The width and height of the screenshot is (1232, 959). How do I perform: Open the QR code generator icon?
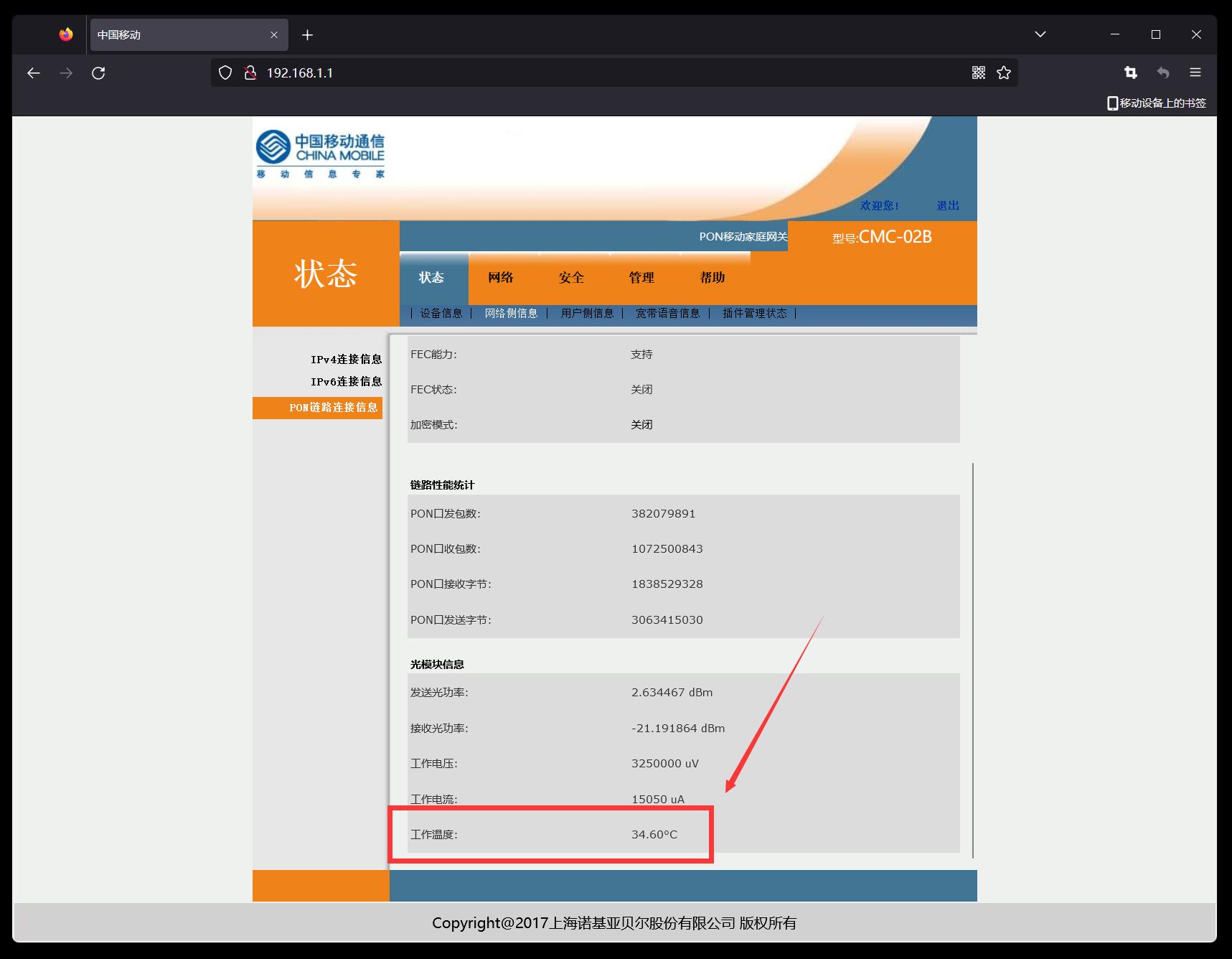point(978,72)
